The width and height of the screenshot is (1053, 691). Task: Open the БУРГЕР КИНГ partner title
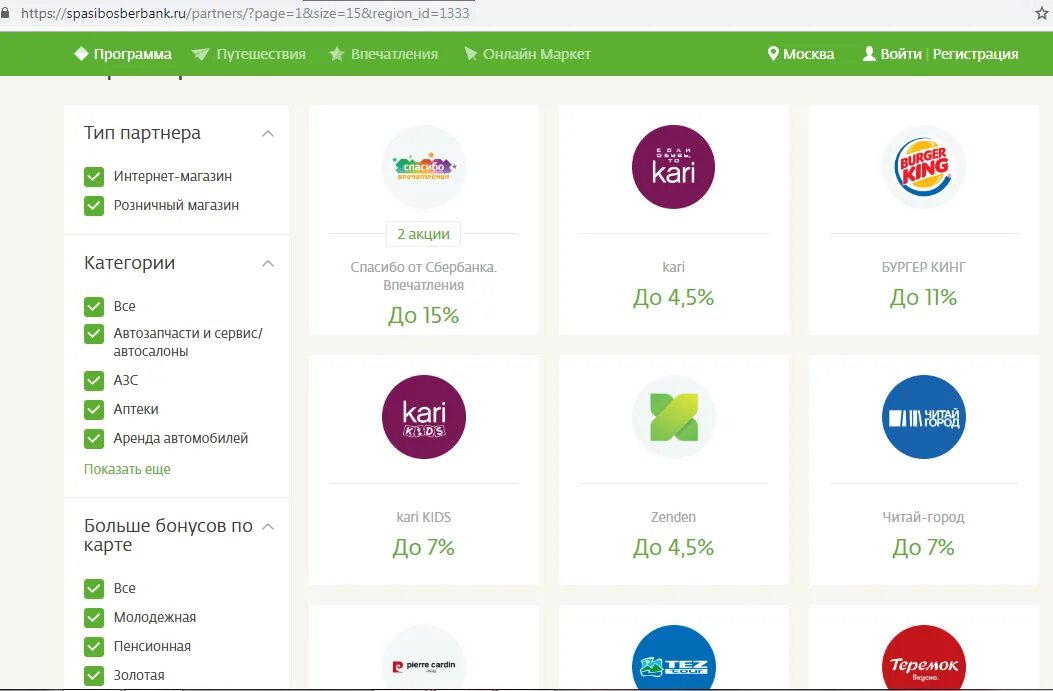pos(923,267)
